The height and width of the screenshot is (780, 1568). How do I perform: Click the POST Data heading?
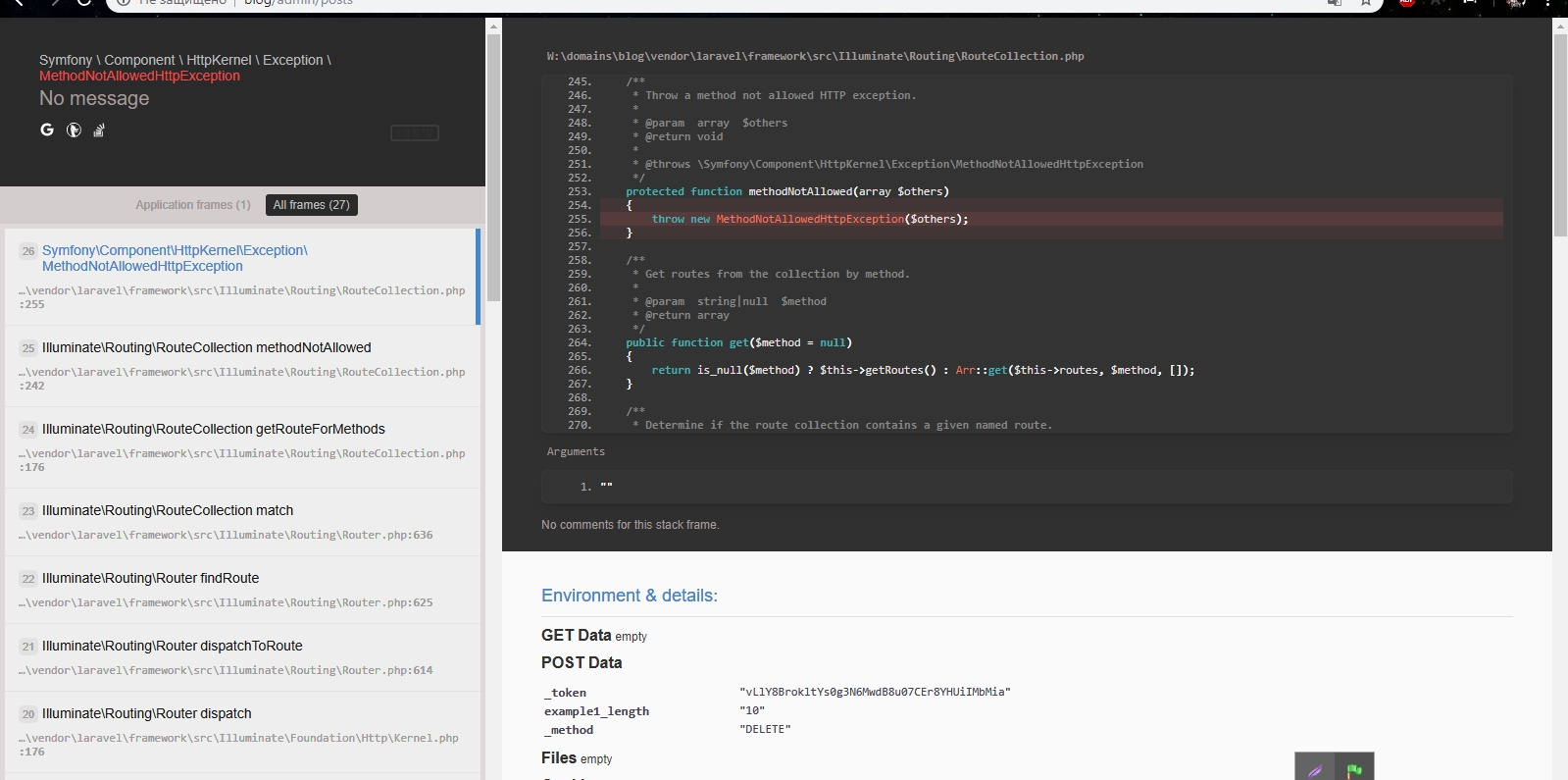tap(582, 662)
